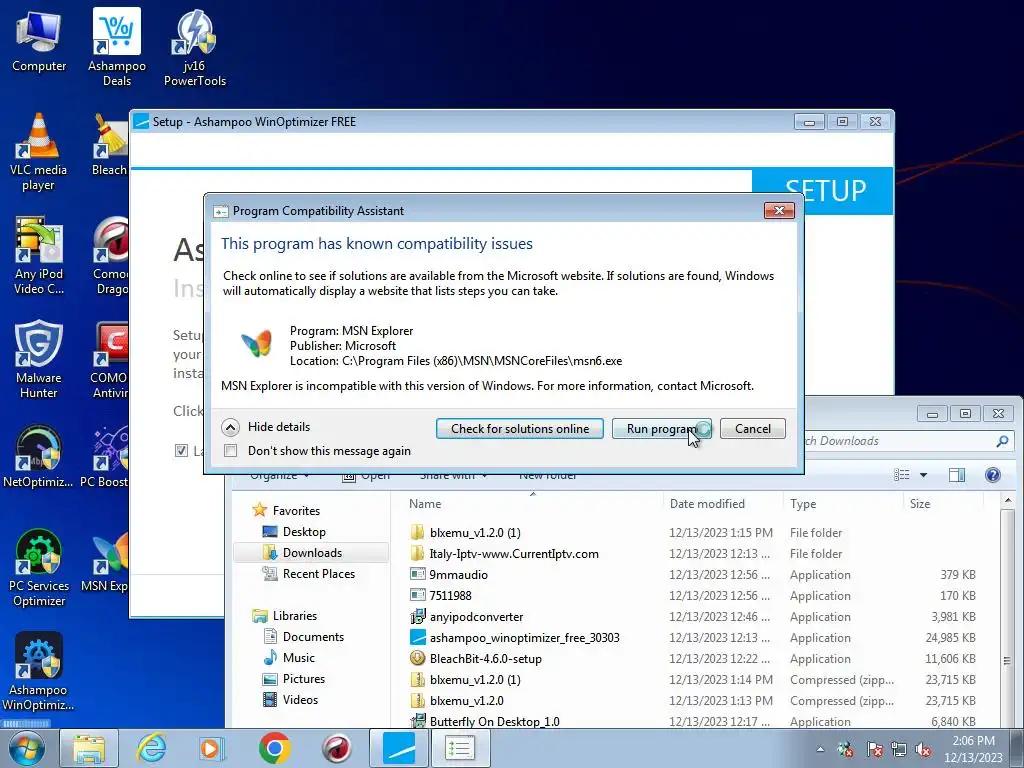Open the Documents library
Image resolution: width=1024 pixels, height=768 pixels.
(313, 637)
